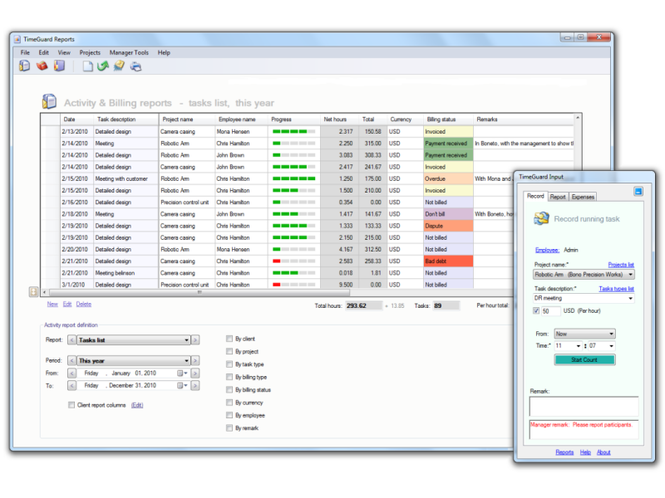Open the From dropdown showing Now

point(585,334)
